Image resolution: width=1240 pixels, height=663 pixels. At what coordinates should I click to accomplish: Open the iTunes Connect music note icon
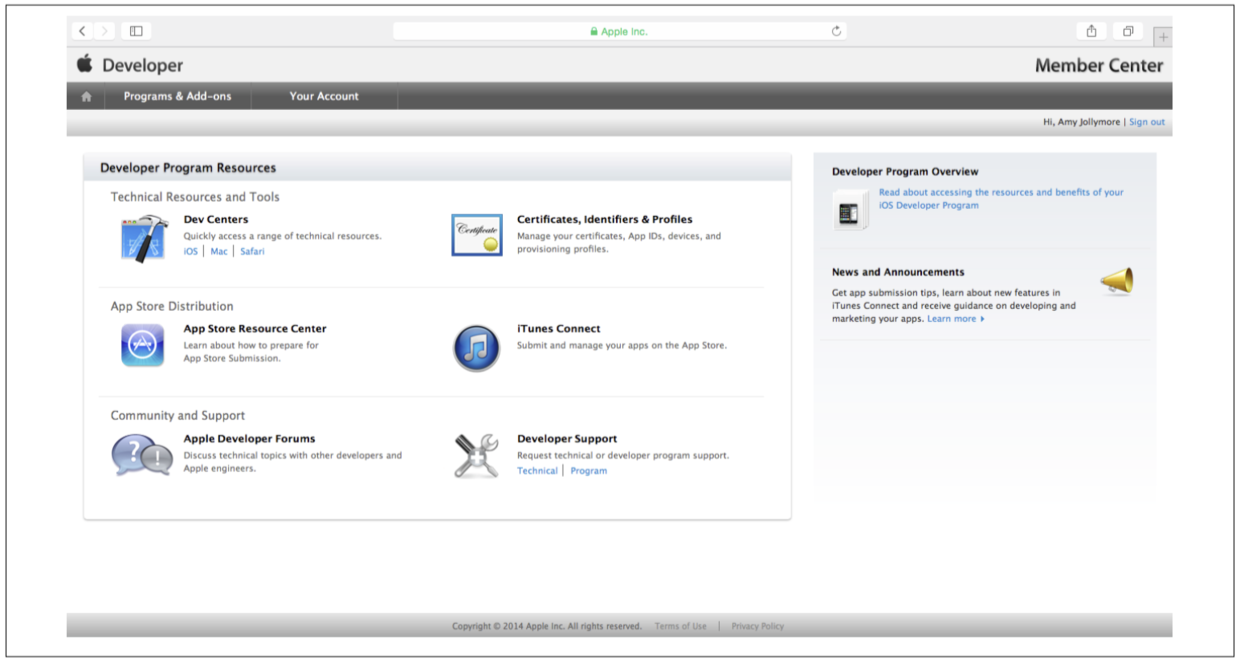point(476,348)
